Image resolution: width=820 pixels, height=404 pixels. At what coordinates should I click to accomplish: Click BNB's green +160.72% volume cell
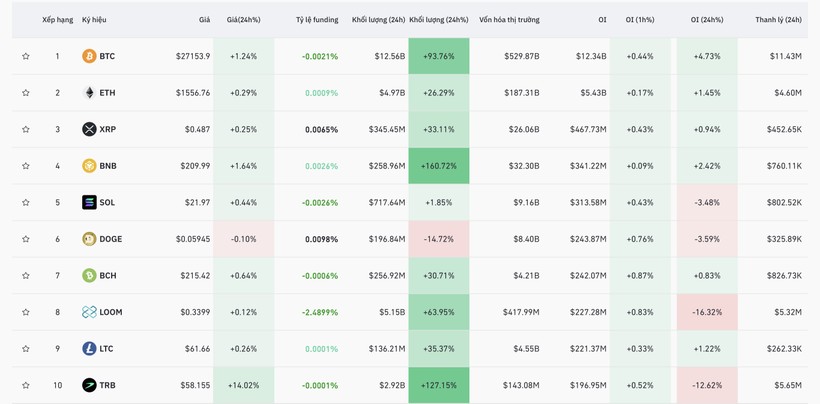[x=438, y=166]
